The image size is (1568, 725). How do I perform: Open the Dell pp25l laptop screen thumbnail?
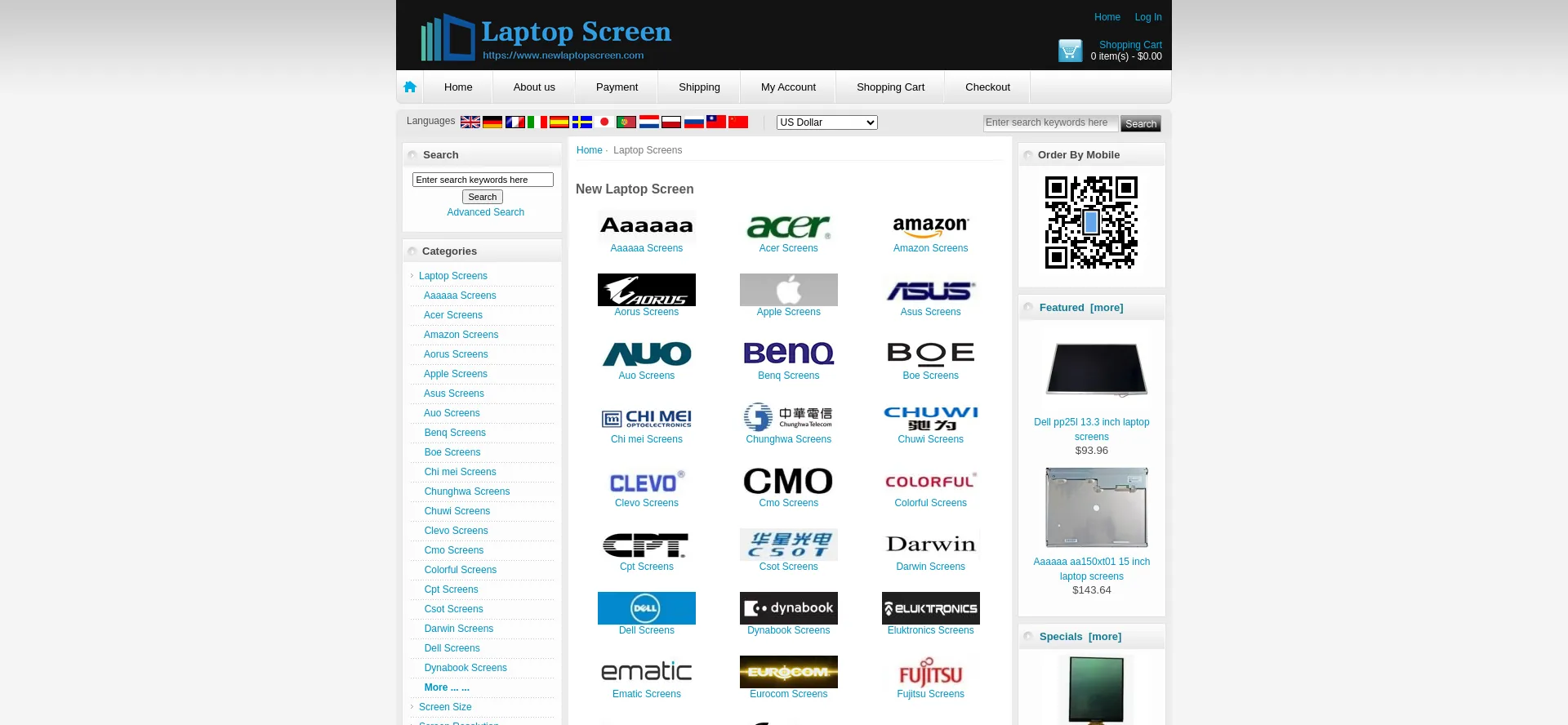(1097, 369)
